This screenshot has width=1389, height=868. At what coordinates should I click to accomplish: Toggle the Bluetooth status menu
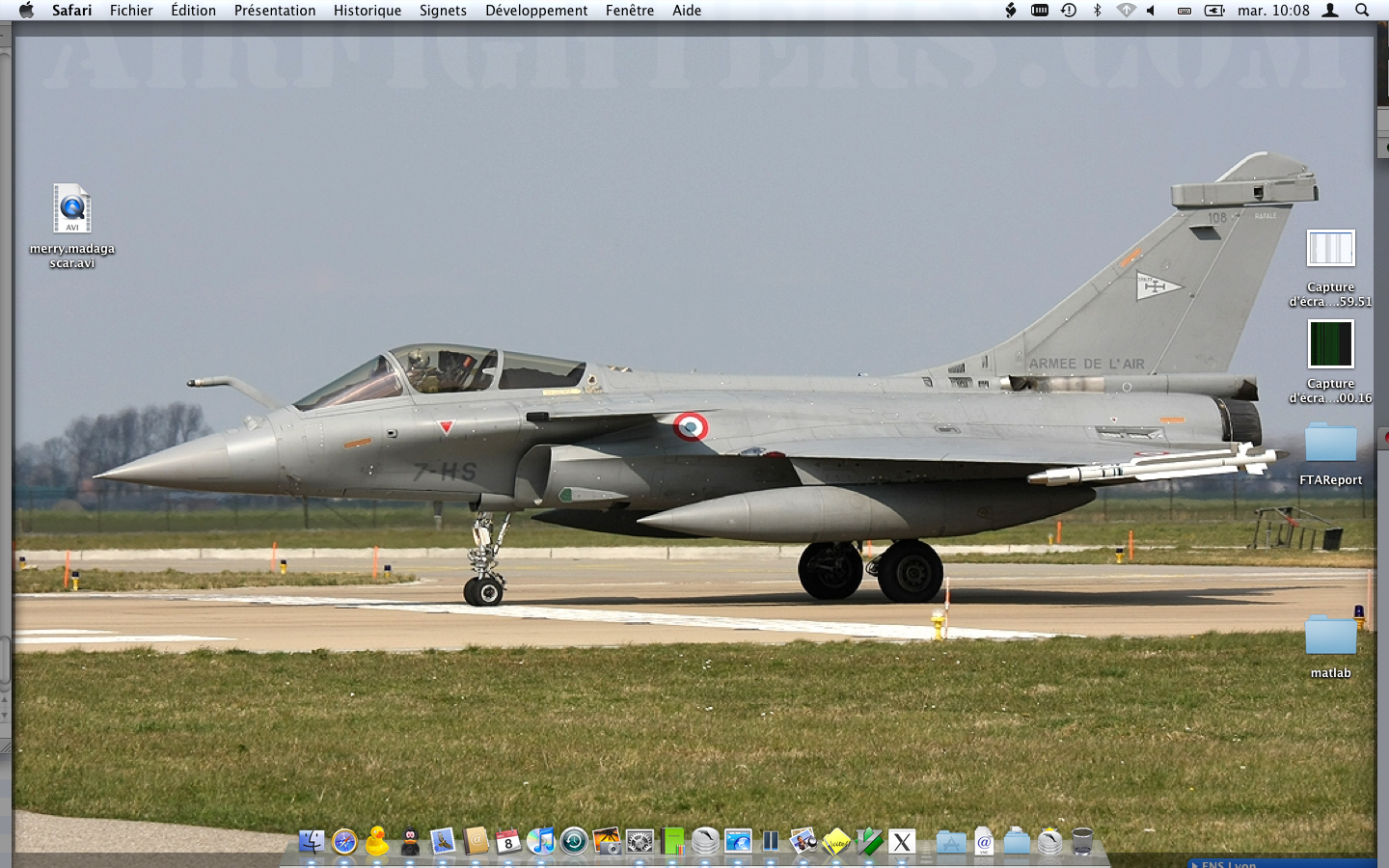(1097, 11)
